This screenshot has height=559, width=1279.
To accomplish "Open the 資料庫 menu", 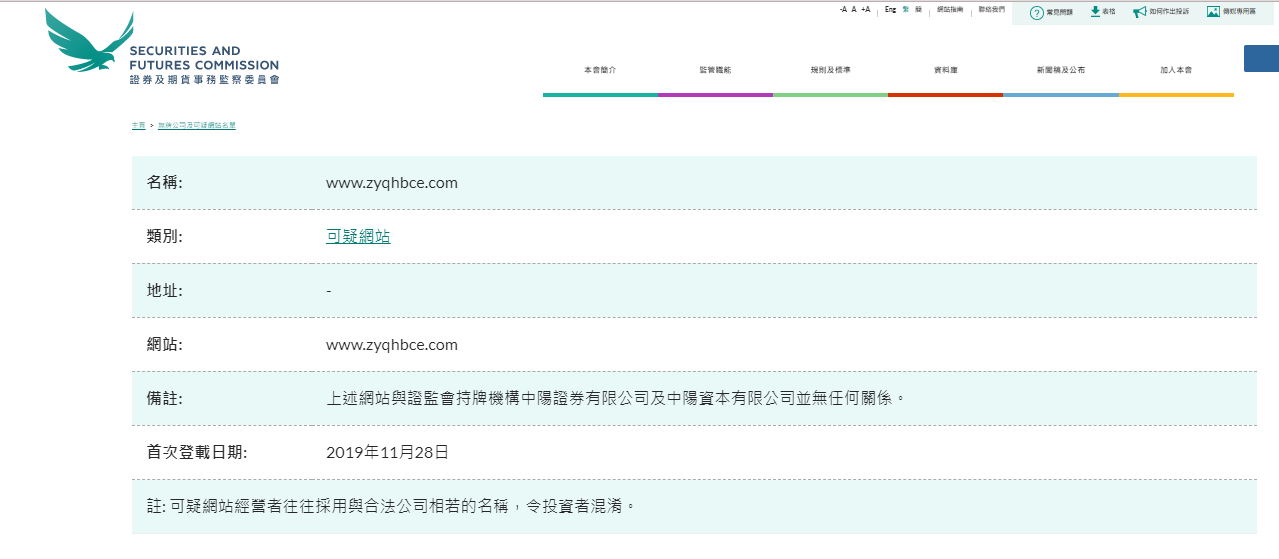I will pyautogui.click(x=945, y=71).
